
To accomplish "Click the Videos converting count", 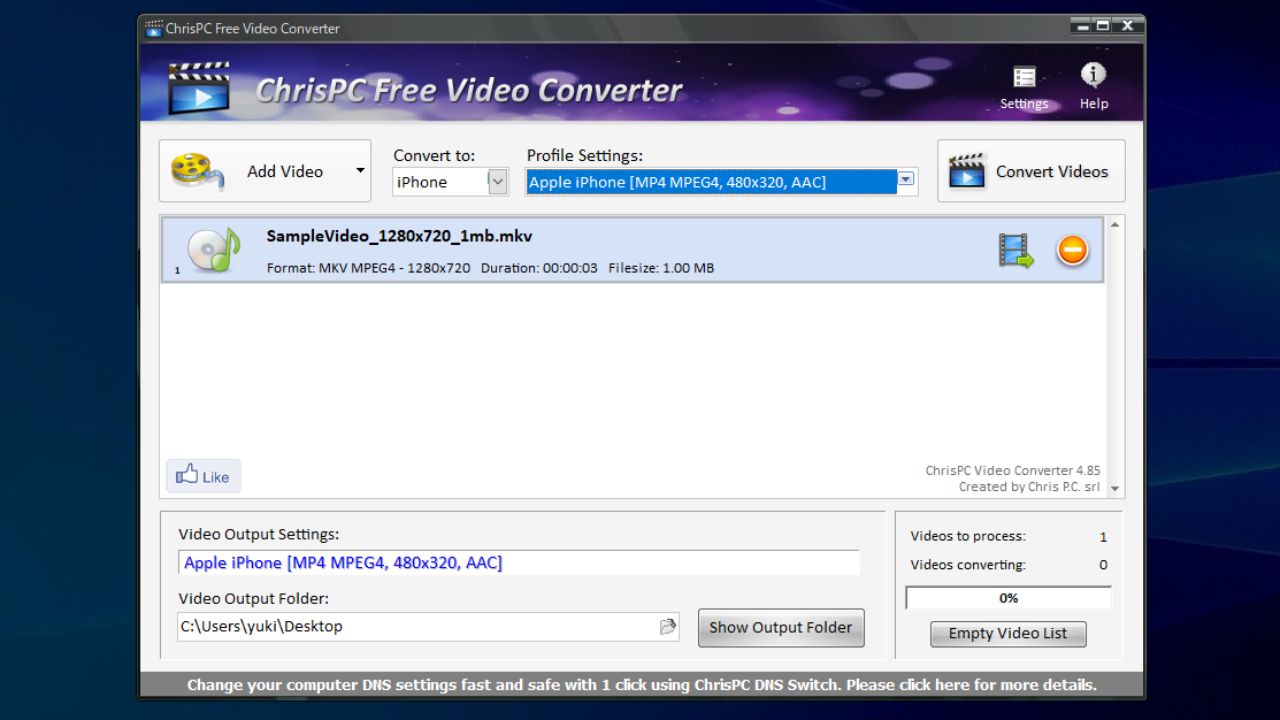I will [1103, 565].
